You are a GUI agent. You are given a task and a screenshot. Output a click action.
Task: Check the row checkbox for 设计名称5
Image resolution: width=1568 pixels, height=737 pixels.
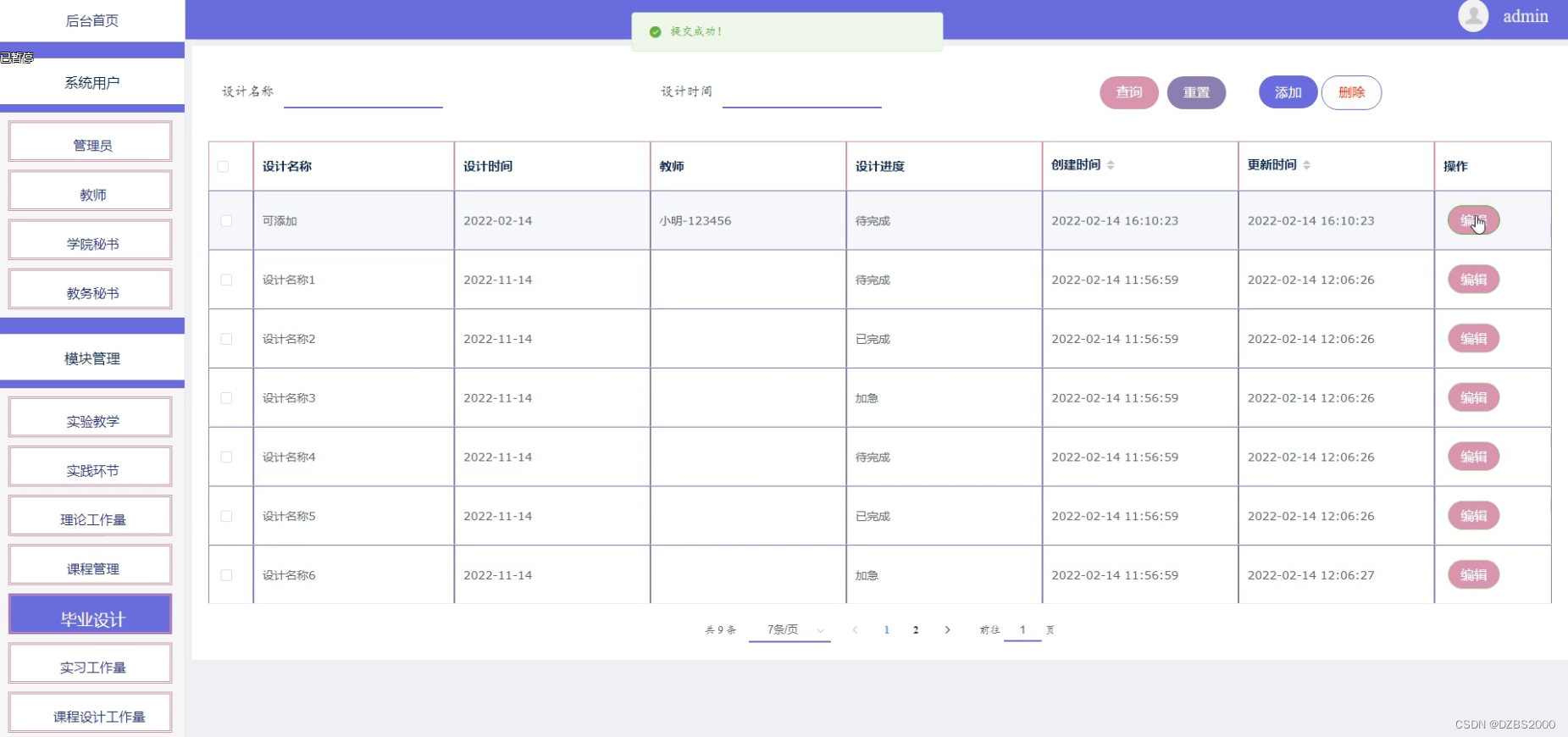click(226, 516)
